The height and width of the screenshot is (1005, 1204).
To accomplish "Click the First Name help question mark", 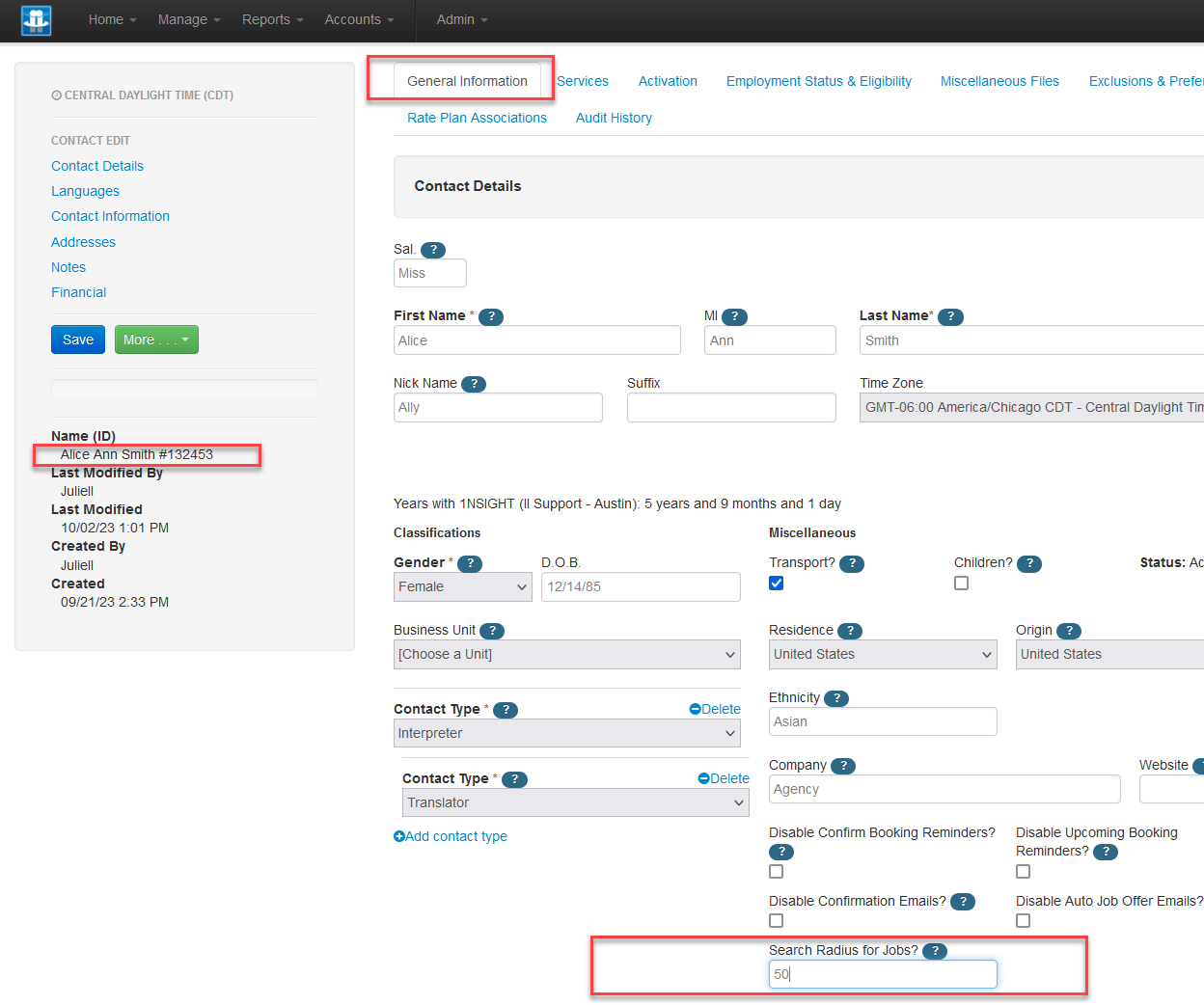I will point(491,315).
